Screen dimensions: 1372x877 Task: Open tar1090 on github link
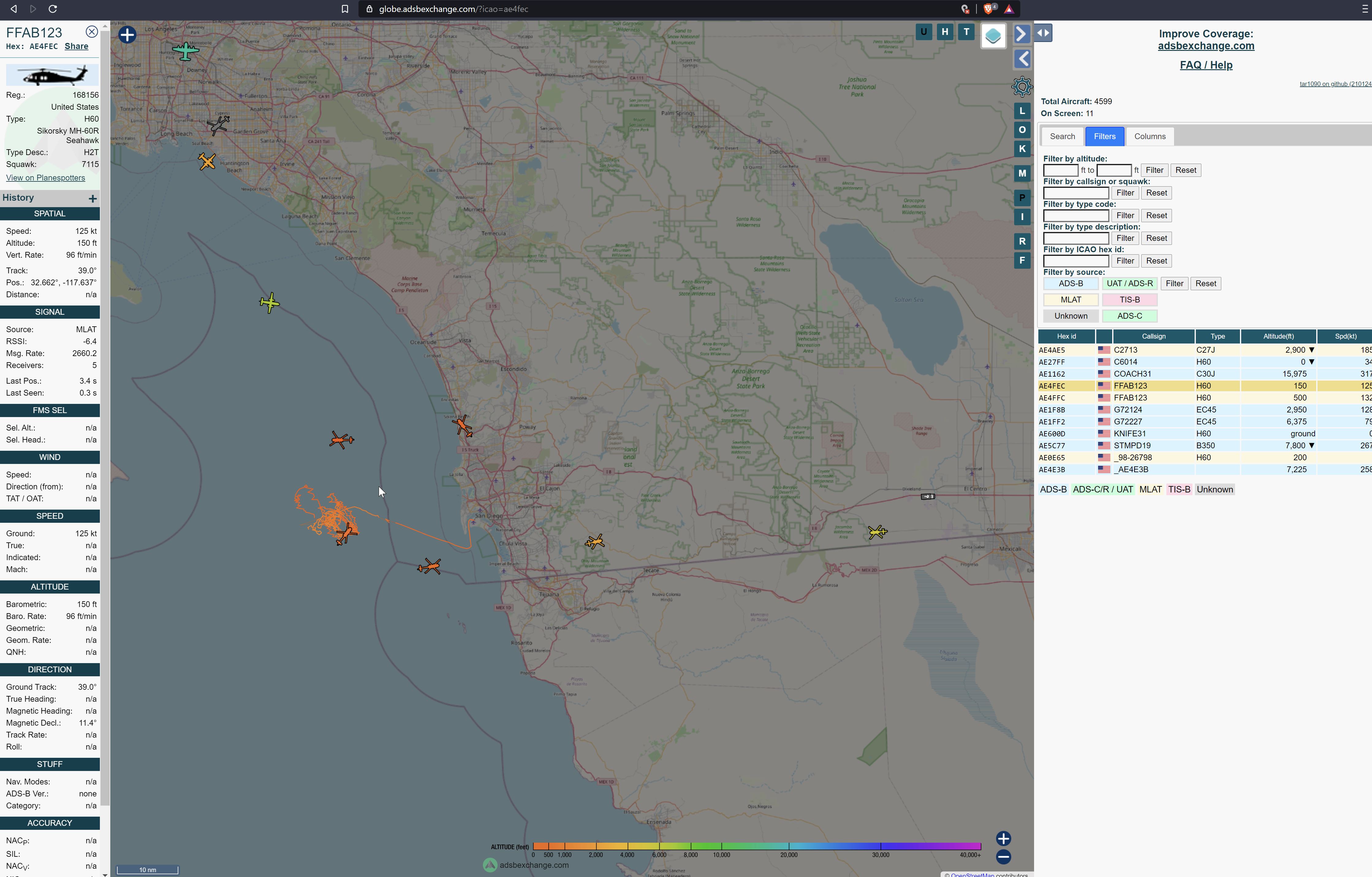click(1335, 84)
